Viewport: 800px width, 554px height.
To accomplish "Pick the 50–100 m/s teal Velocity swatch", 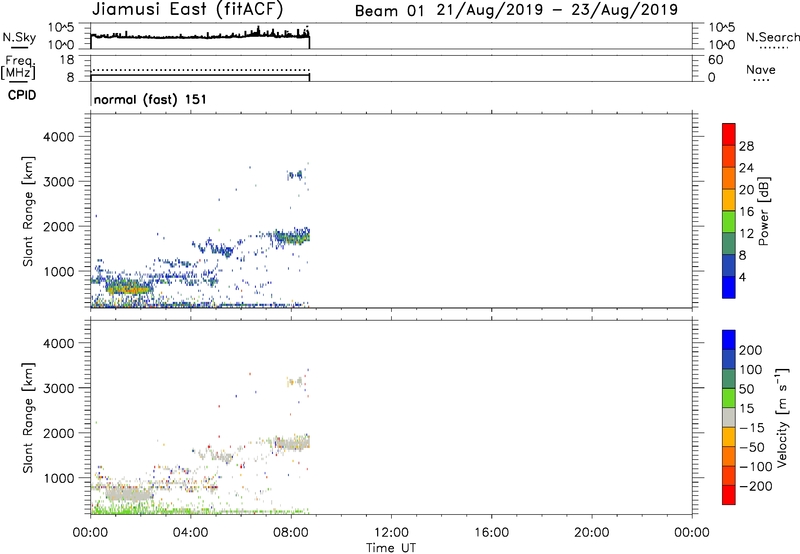I will click(729, 379).
